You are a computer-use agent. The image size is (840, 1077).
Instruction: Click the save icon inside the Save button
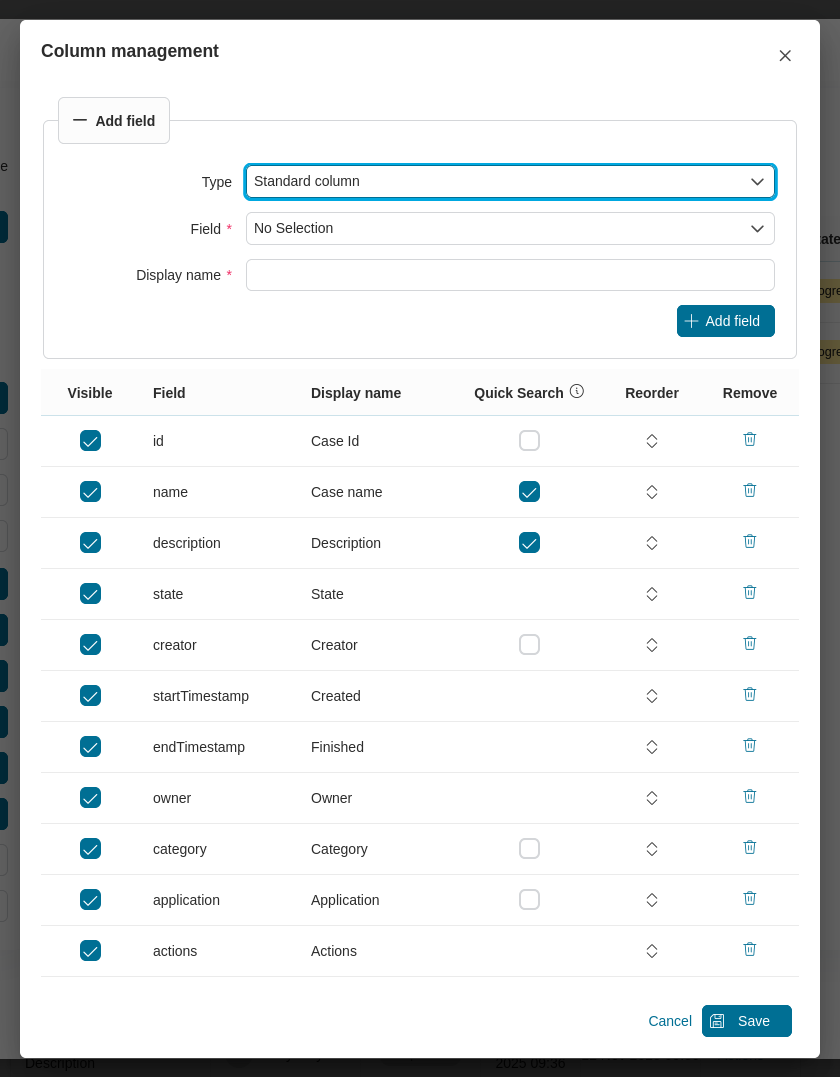pos(717,1021)
